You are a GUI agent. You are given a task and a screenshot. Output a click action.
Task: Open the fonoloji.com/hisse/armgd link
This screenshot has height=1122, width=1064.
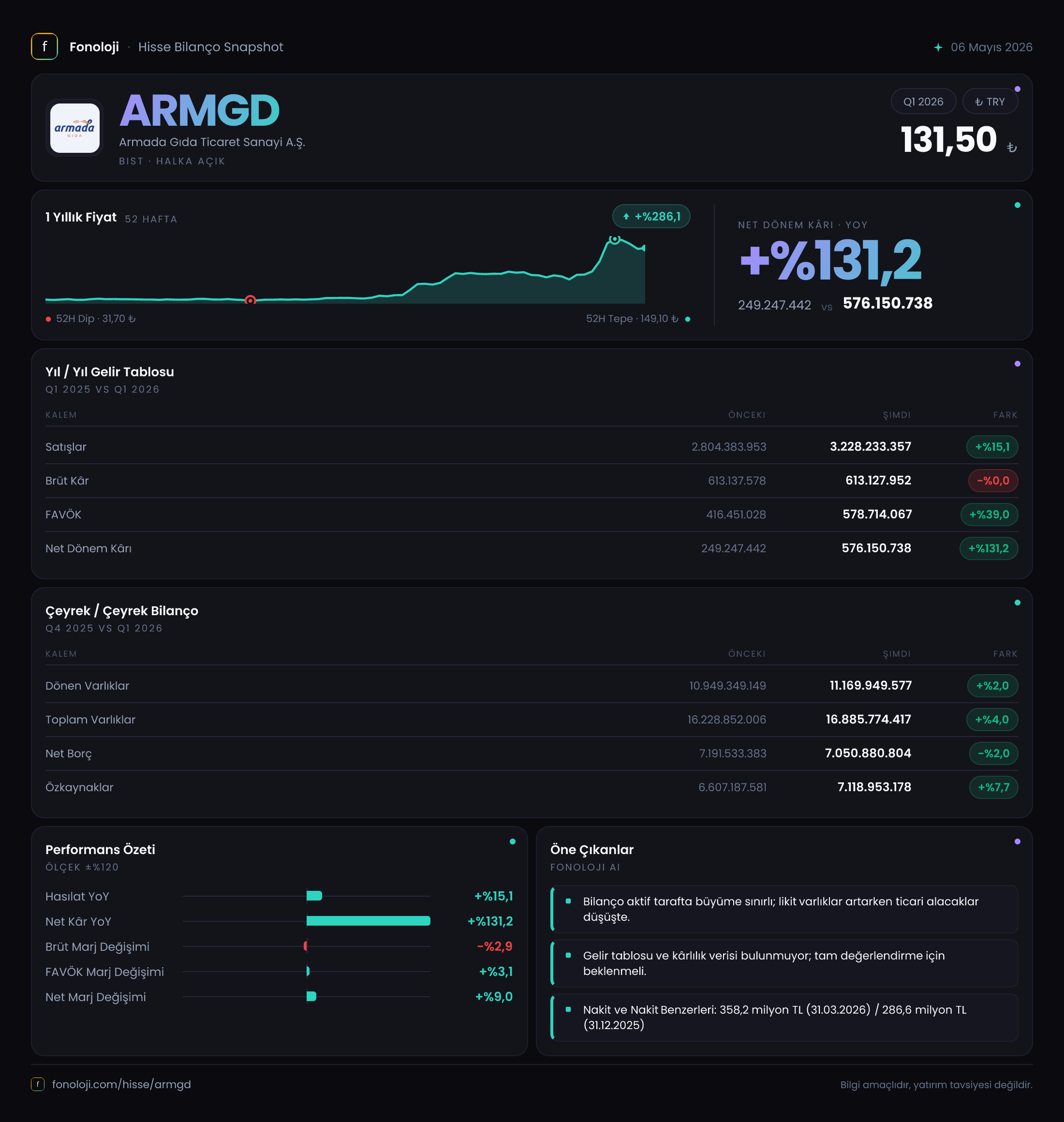(x=121, y=1084)
